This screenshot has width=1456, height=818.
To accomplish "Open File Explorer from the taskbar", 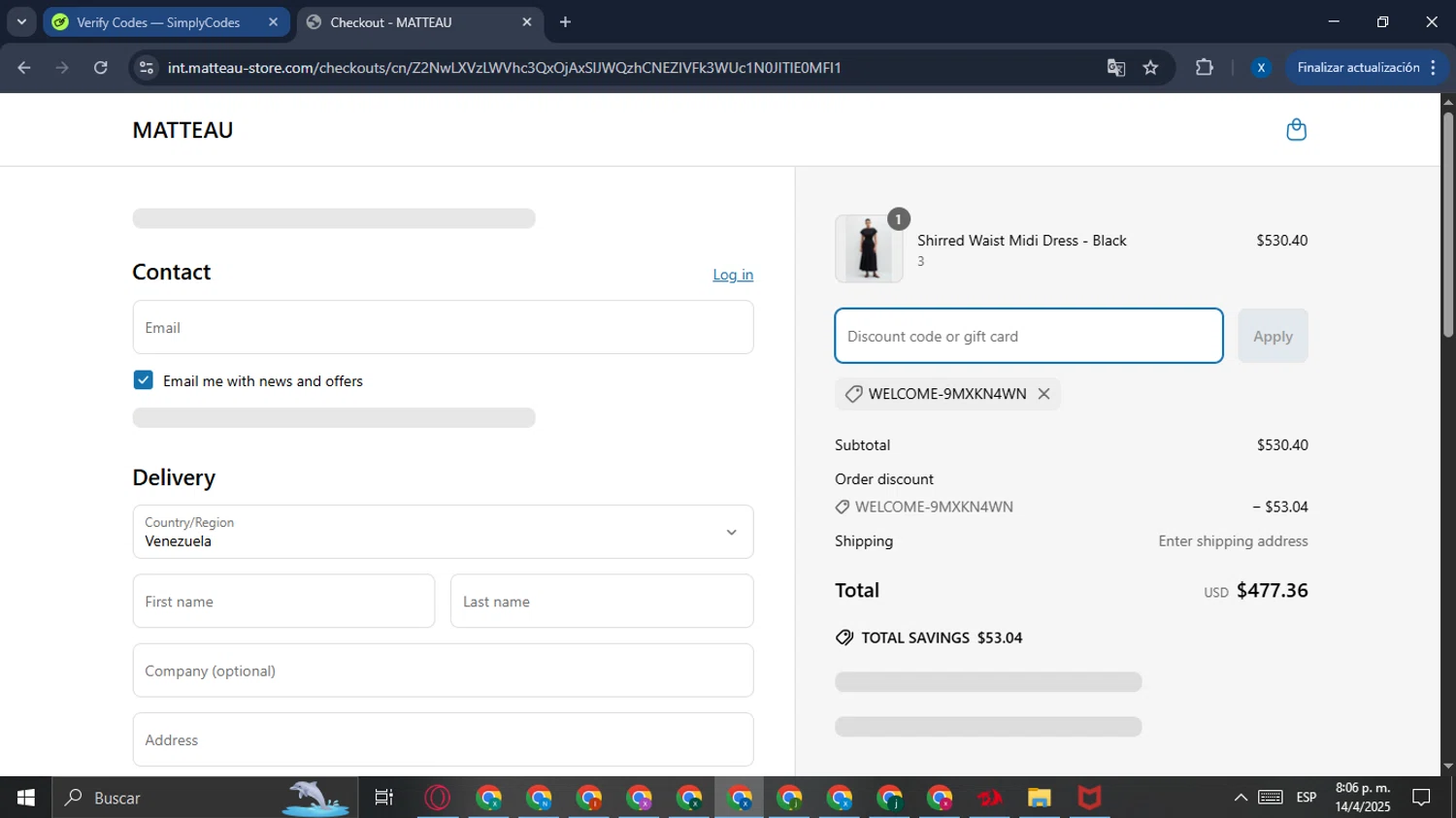I will pyautogui.click(x=1040, y=798).
